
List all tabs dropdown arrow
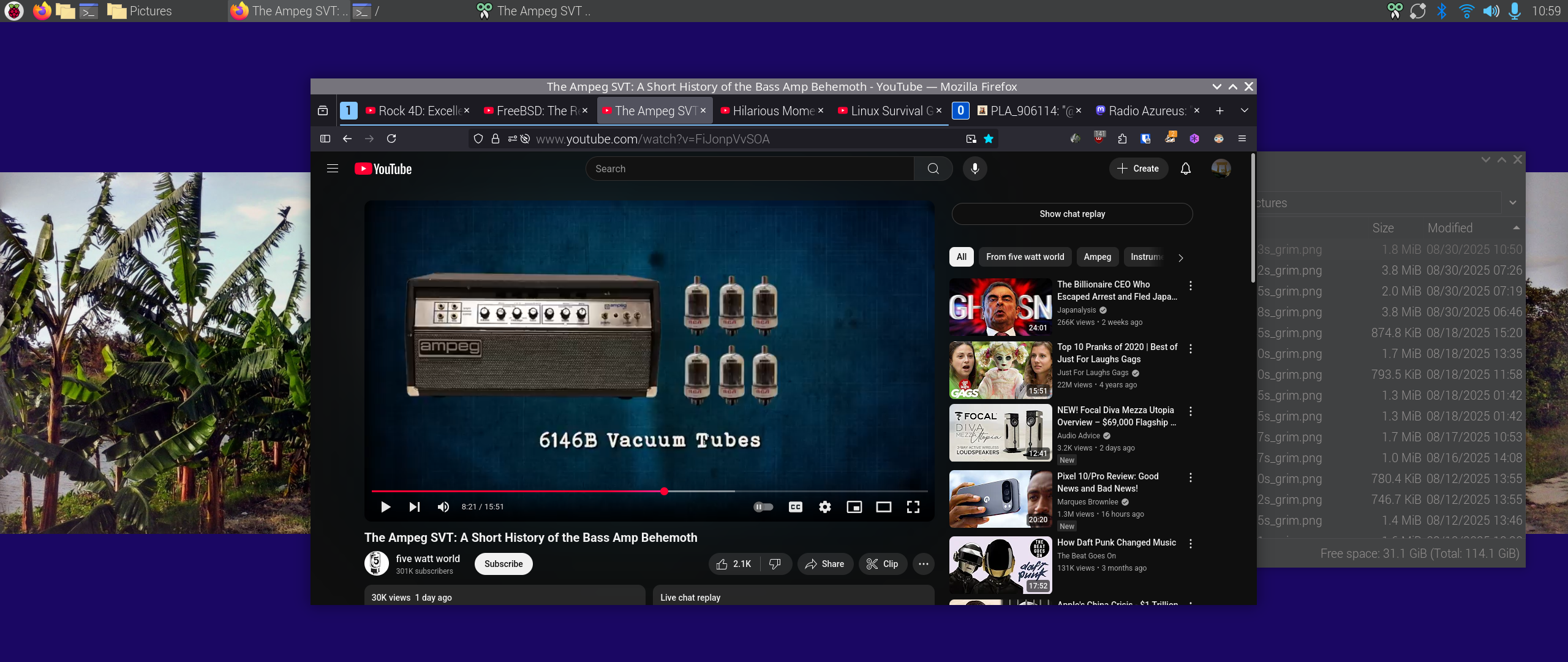pos(1244,111)
